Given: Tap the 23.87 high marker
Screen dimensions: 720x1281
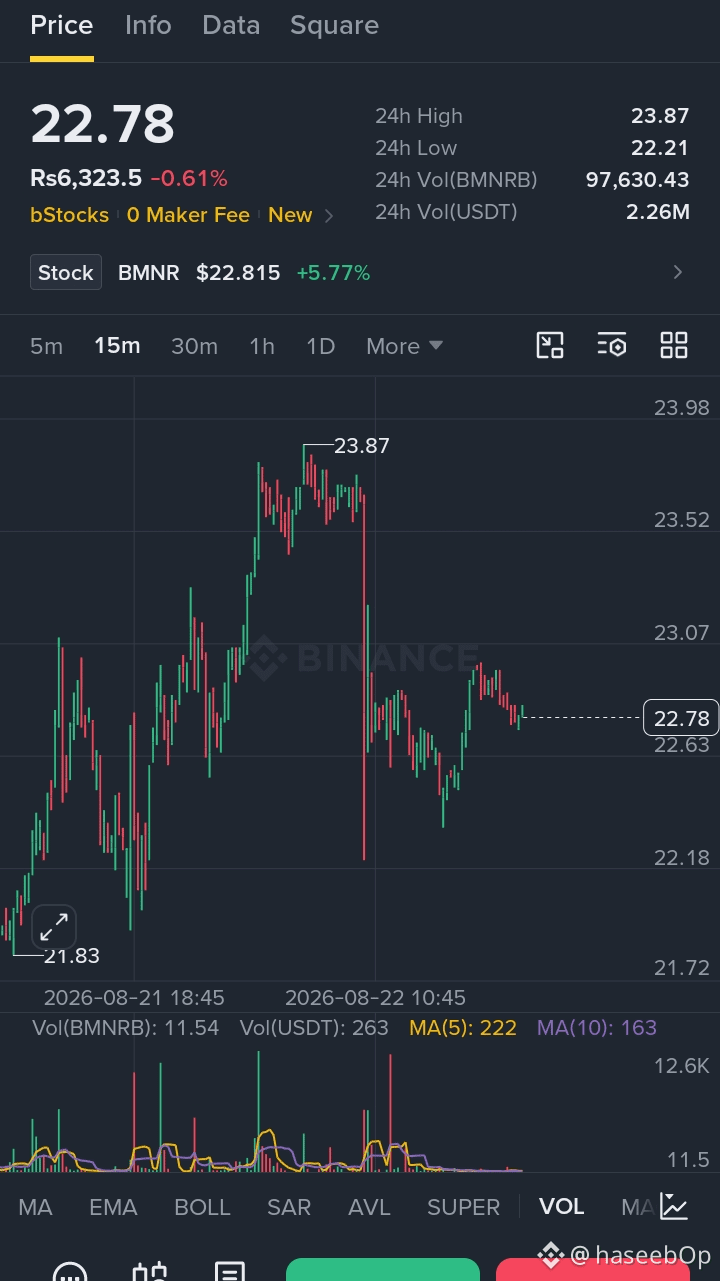Looking at the screenshot, I should 361,446.
